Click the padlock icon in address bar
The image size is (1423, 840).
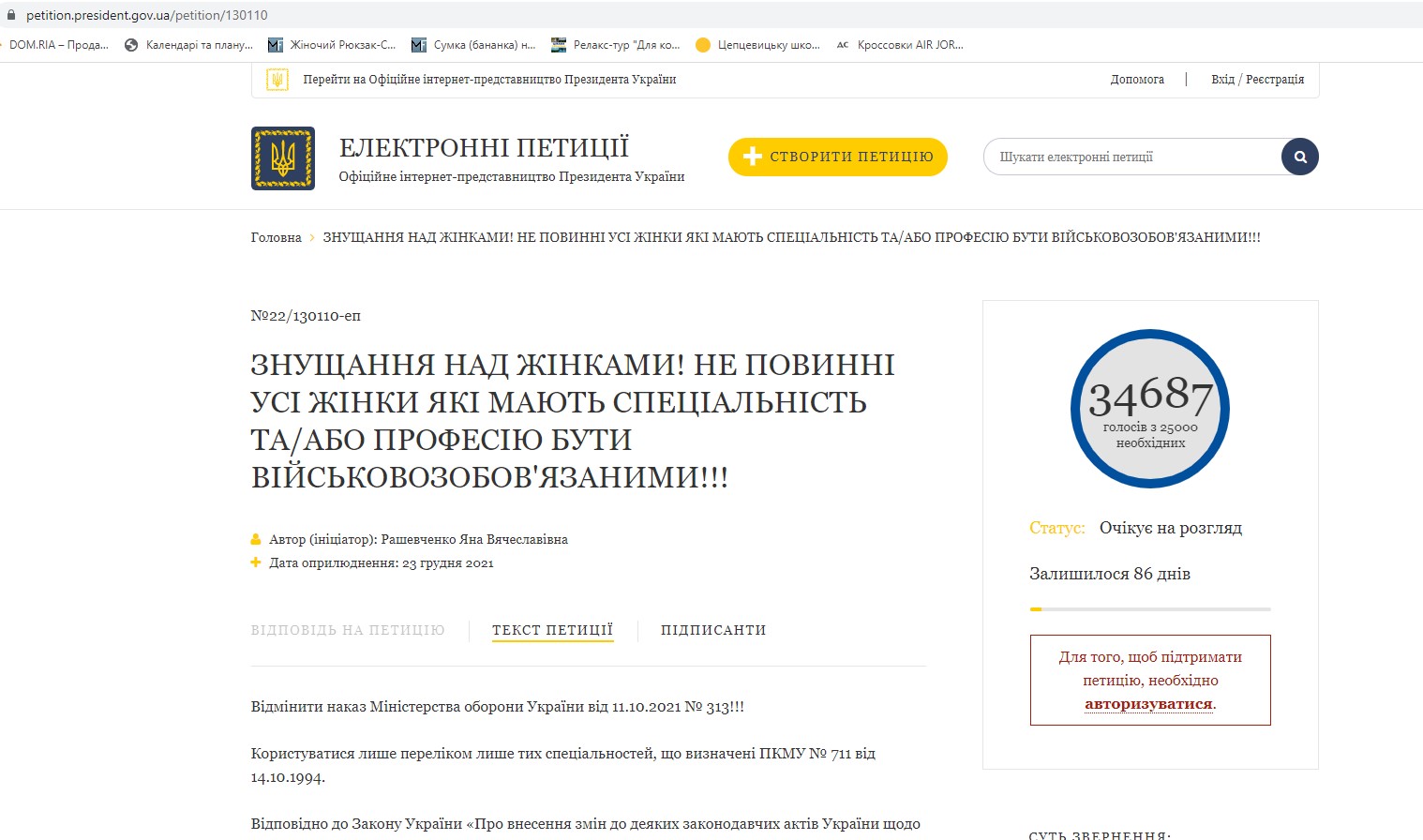coord(11,16)
